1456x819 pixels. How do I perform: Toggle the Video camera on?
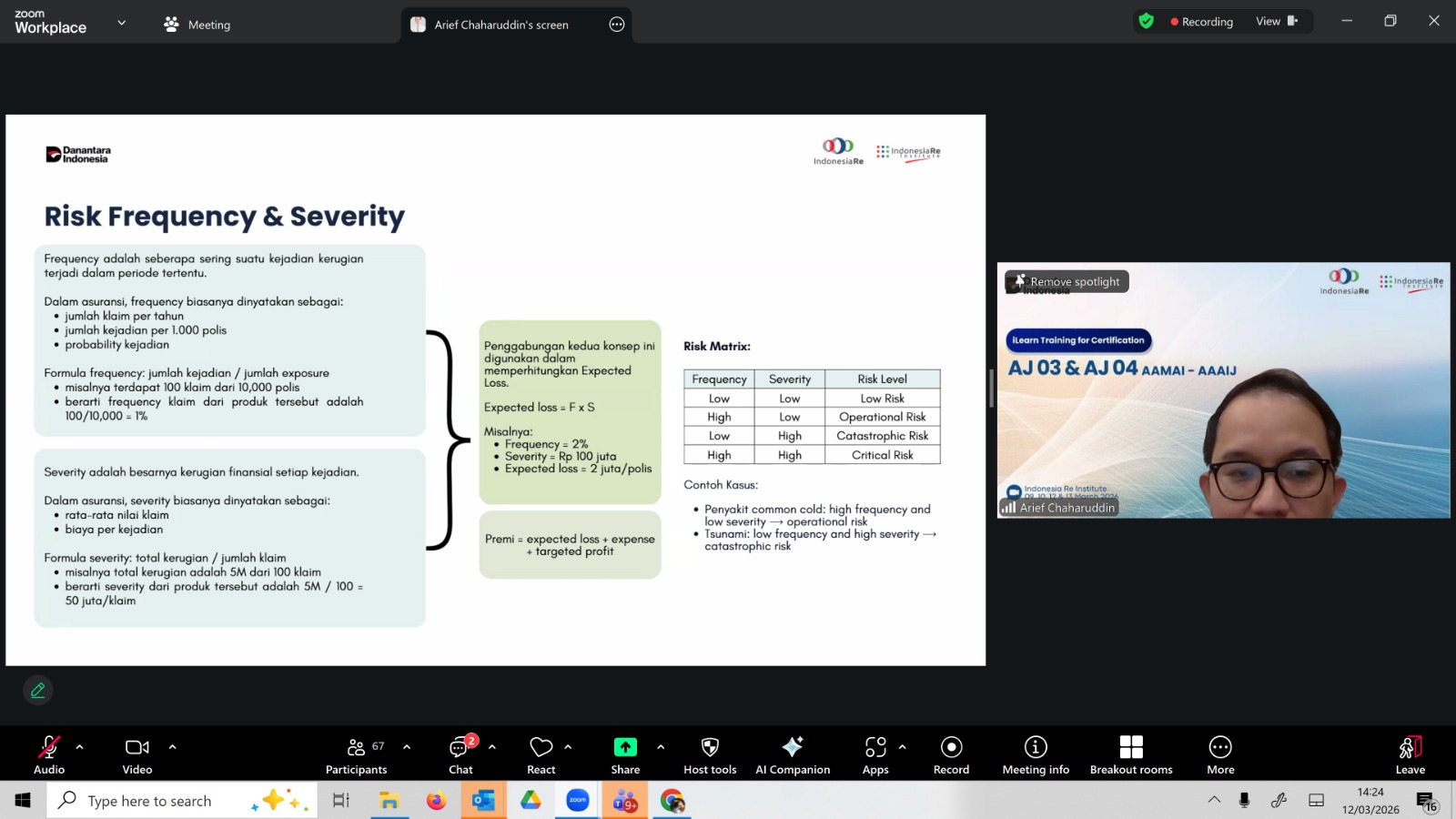pyautogui.click(x=137, y=754)
